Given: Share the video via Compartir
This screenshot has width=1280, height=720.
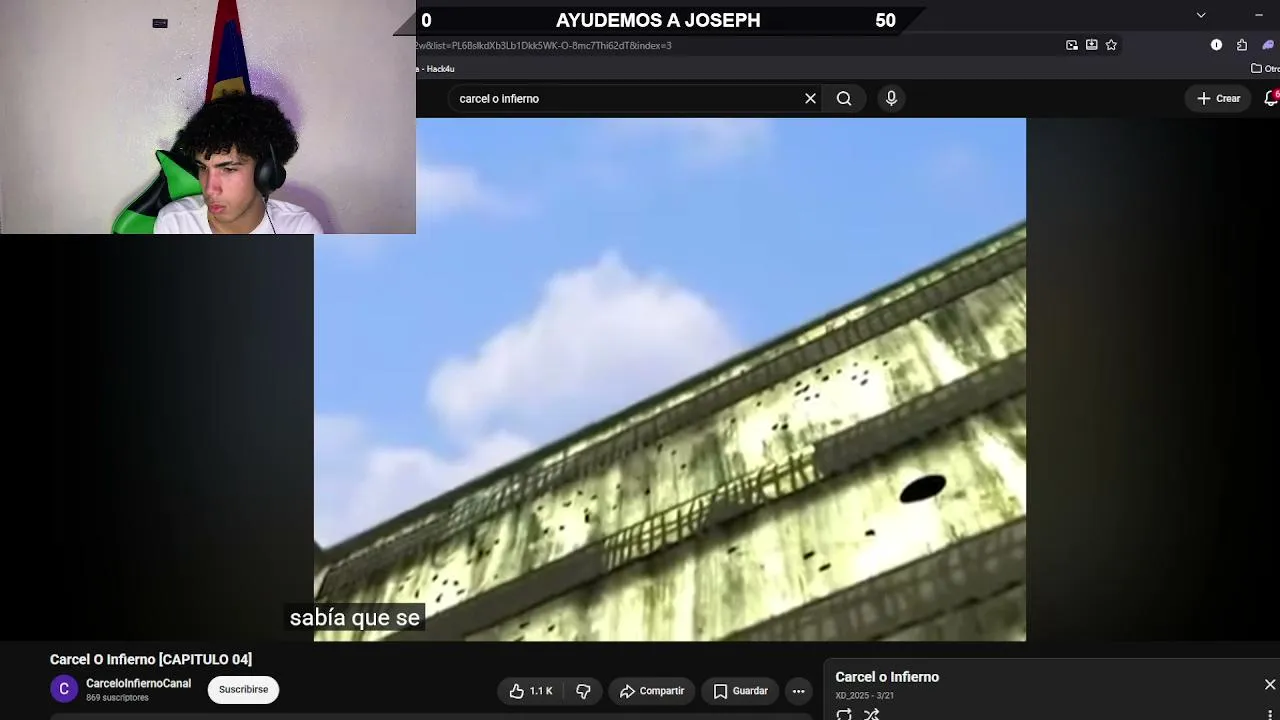Looking at the screenshot, I should pos(652,691).
